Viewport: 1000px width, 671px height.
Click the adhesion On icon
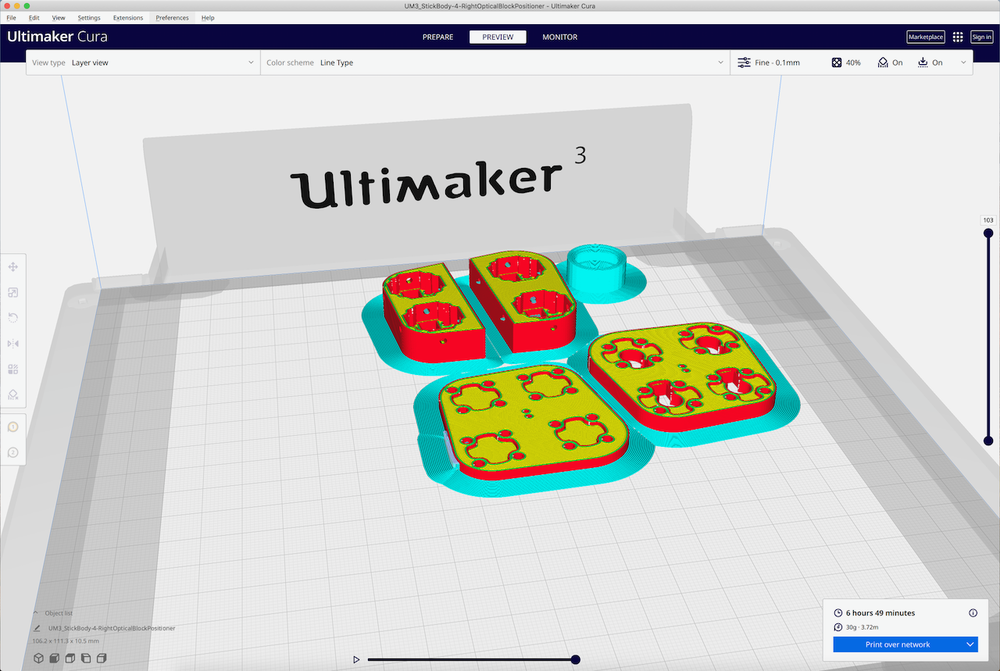pos(922,63)
